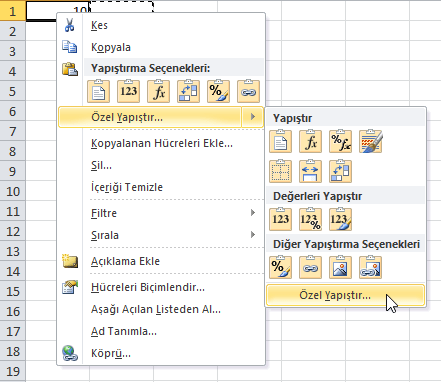441x382 pixels.
Task: Expand Özel Yapıştır submenu arrow in context menu
Action: pyautogui.click(x=253, y=117)
